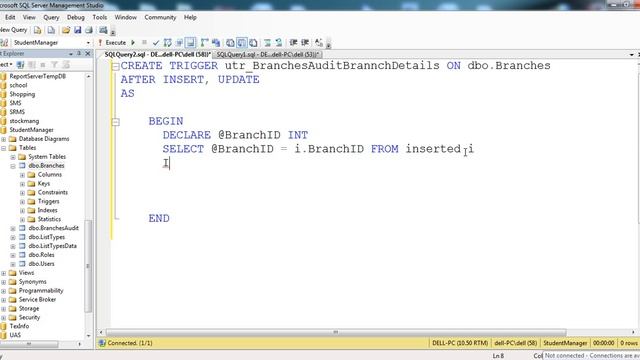
Task: Collapse the CREATE TRIGGER code outline box
Action: coord(116,66)
